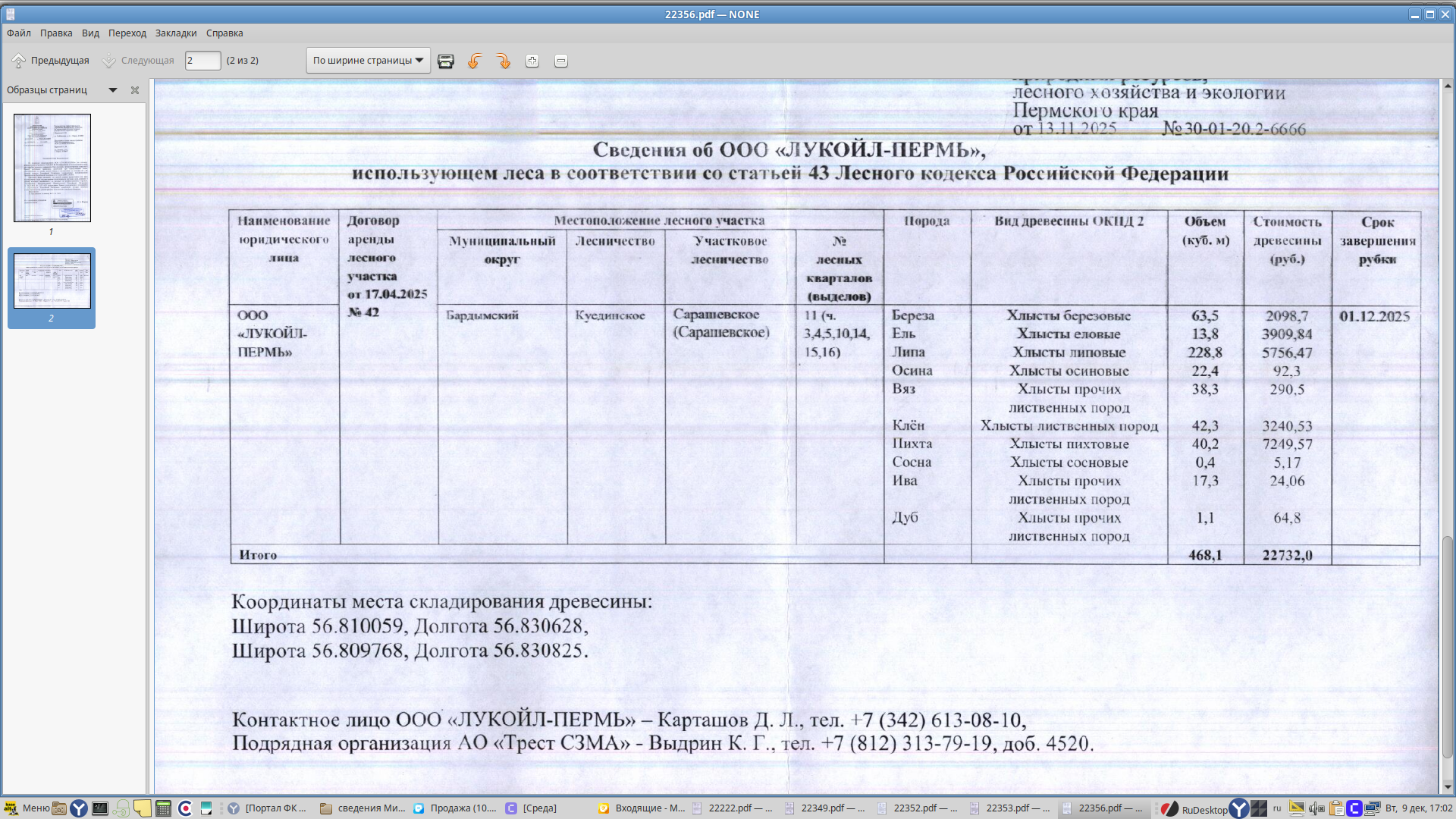
Task: Click the total cost value '22732,0'
Action: [x=1287, y=555]
